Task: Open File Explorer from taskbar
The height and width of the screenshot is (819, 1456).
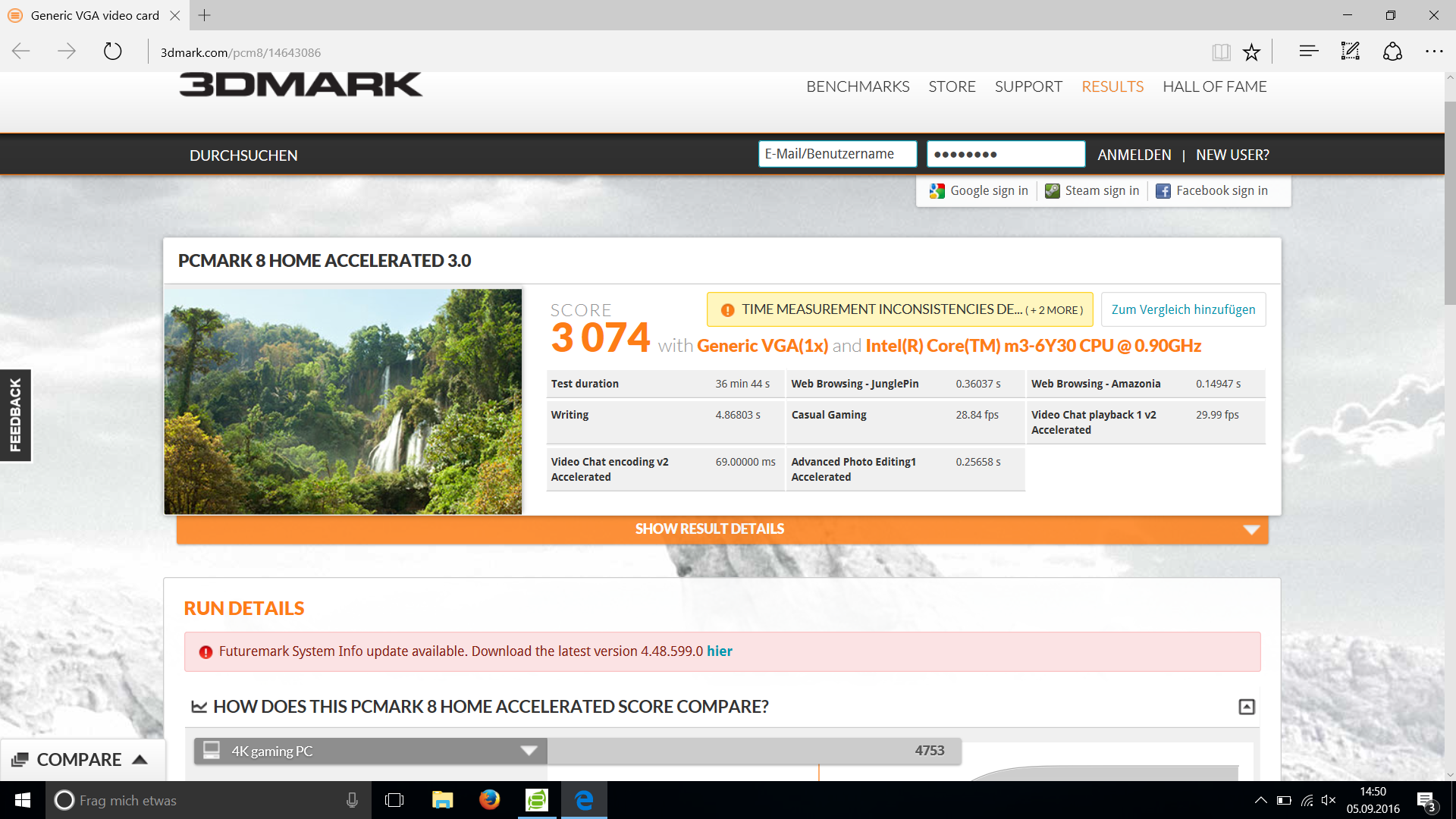Action: [x=442, y=800]
